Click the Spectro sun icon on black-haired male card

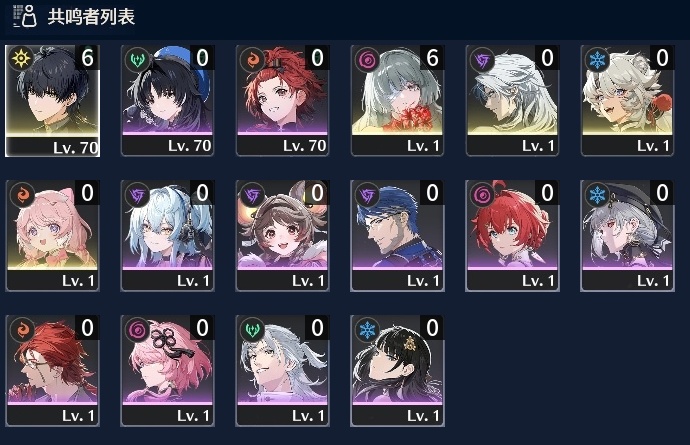(x=21, y=58)
